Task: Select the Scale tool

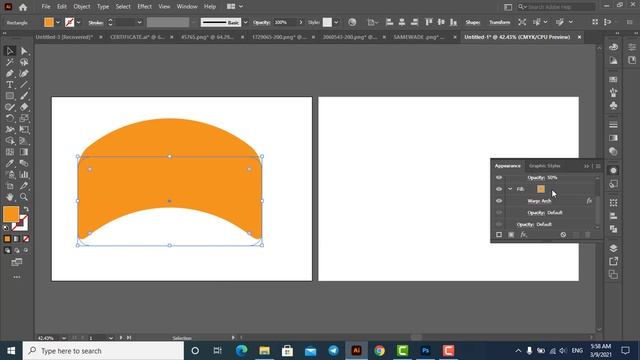Action: coord(24,118)
